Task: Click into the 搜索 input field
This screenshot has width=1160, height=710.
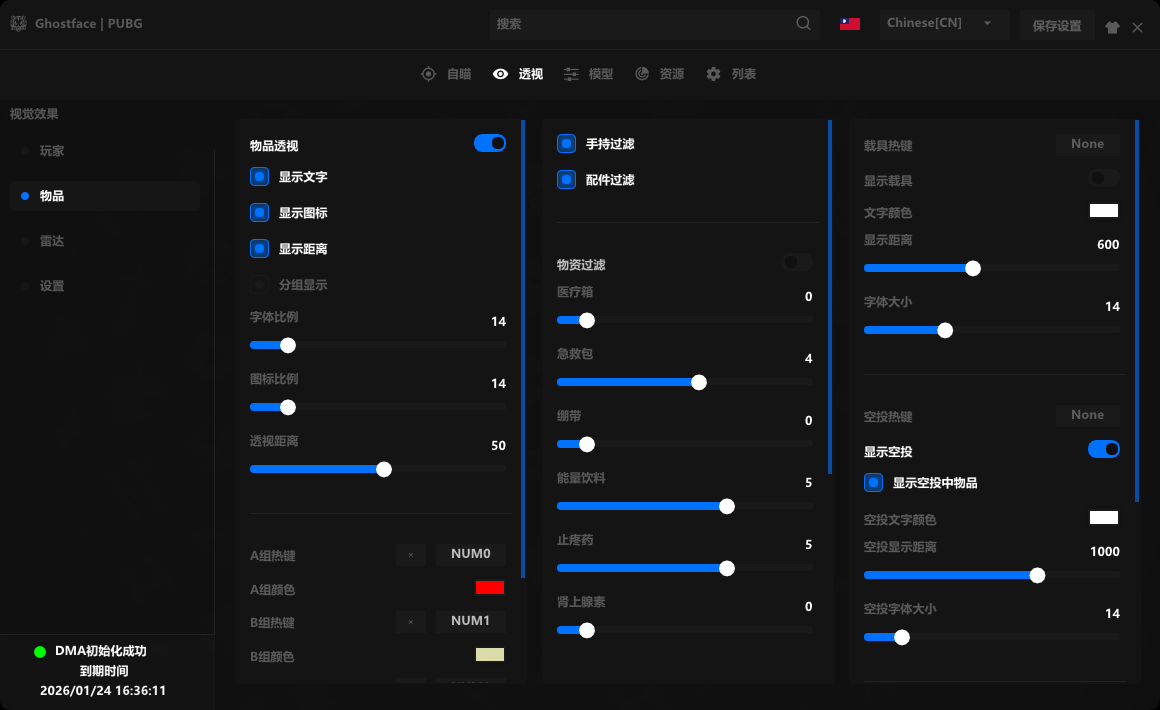Action: pyautogui.click(x=640, y=24)
